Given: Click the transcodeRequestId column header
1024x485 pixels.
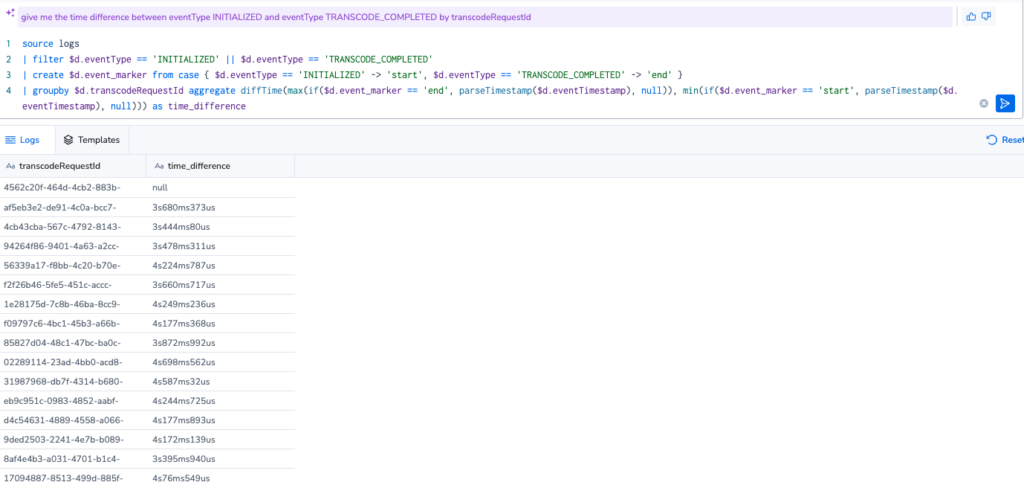Looking at the screenshot, I should point(73,166).
